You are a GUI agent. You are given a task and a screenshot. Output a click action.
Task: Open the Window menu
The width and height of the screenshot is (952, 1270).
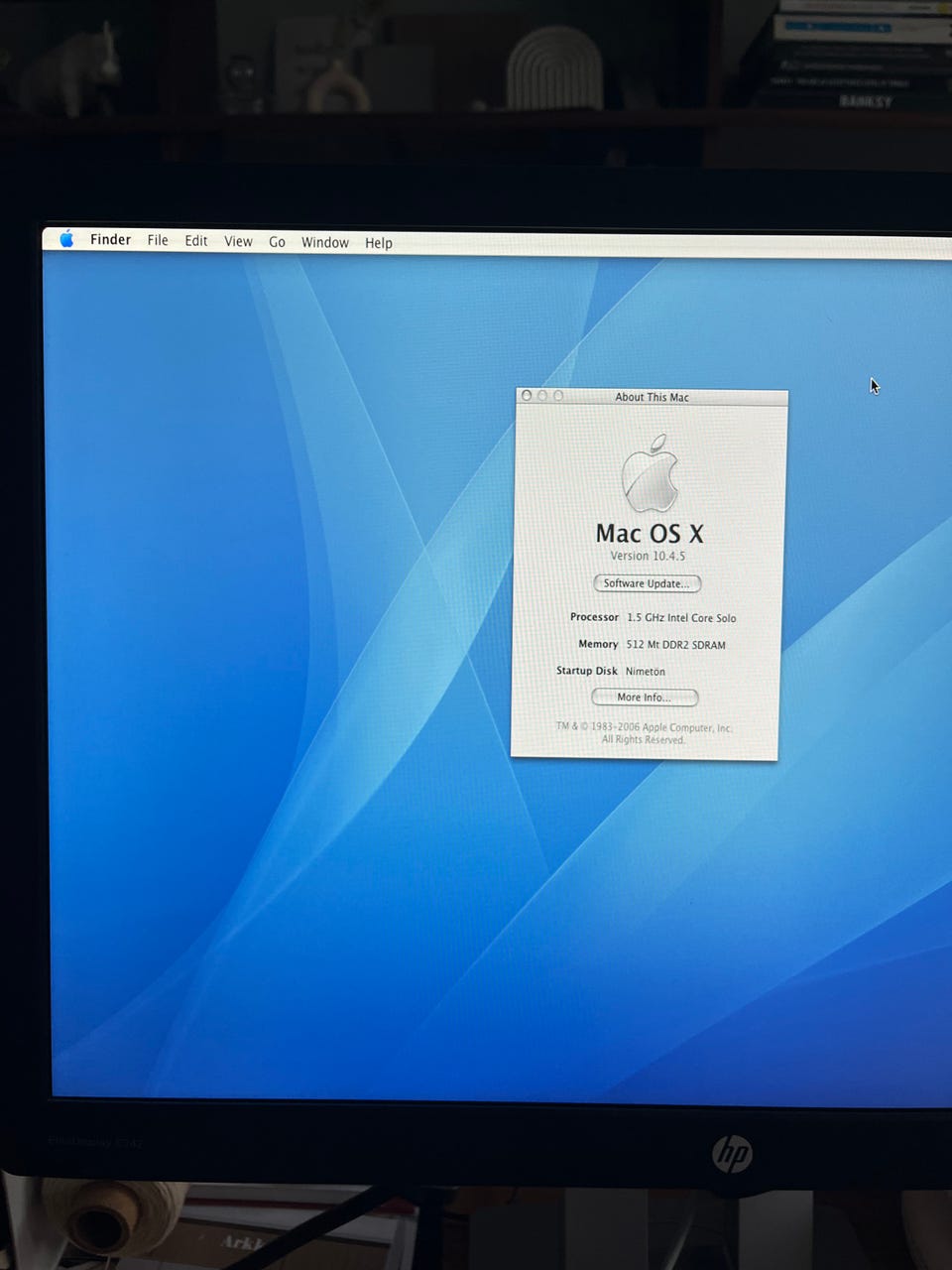pyautogui.click(x=325, y=242)
